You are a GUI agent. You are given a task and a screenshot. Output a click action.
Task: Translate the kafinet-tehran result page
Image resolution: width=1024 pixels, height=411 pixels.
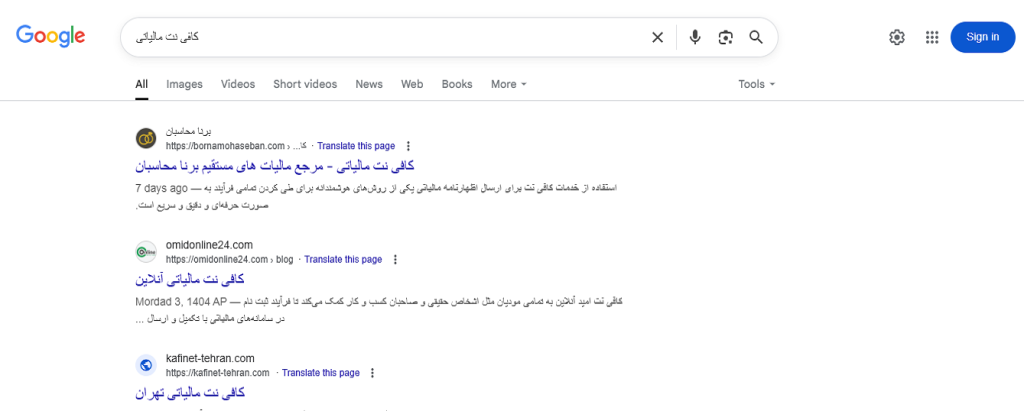tap(321, 373)
